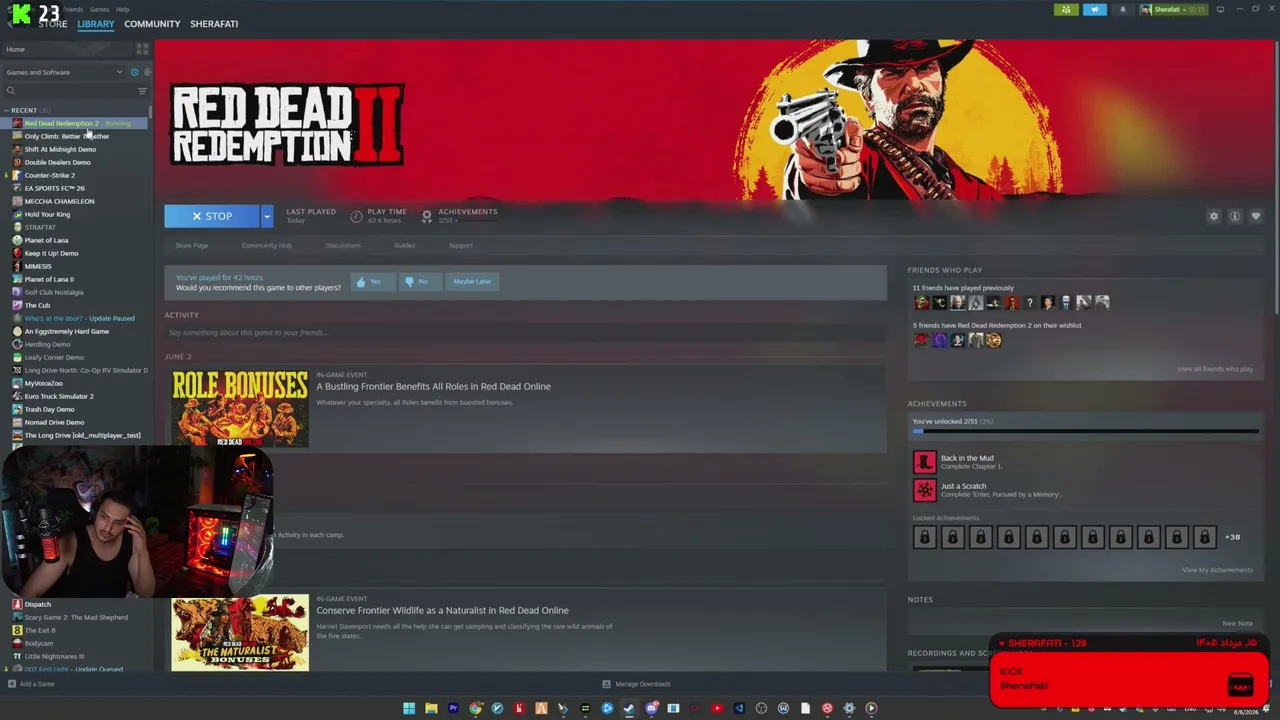1280x720 pixels.
Task: Click the Add a Game plus icon
Action: [12, 684]
